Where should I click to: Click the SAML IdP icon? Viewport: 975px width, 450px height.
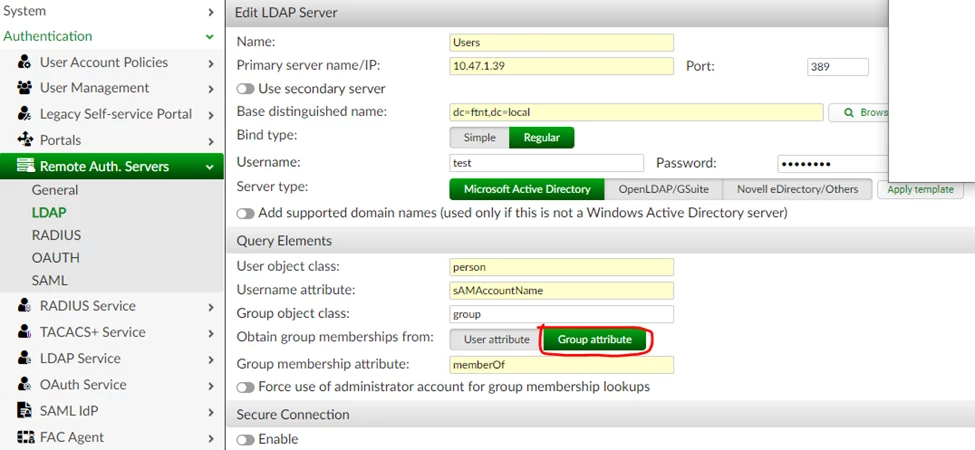pos(24,411)
